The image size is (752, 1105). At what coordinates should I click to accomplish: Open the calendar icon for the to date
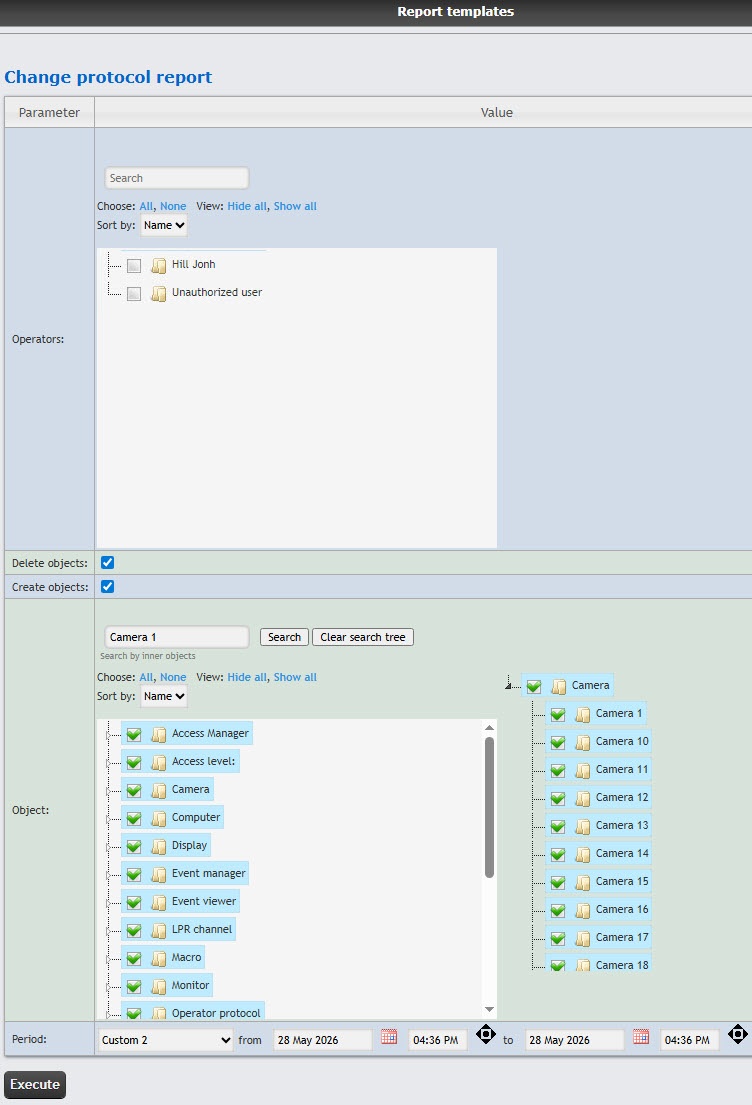[x=641, y=1037]
